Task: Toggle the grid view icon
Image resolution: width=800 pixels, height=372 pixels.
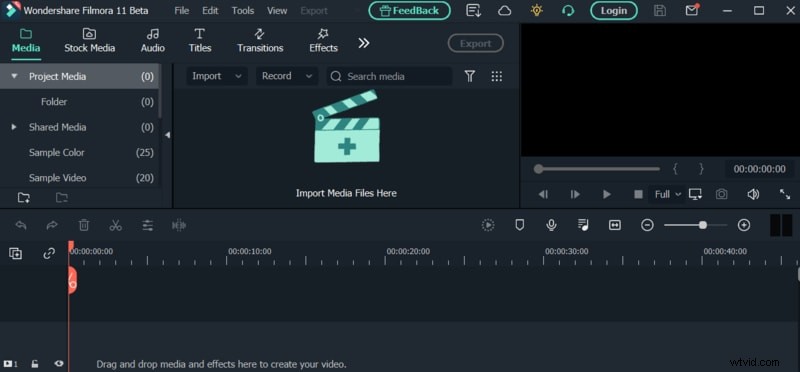Action: [x=496, y=76]
